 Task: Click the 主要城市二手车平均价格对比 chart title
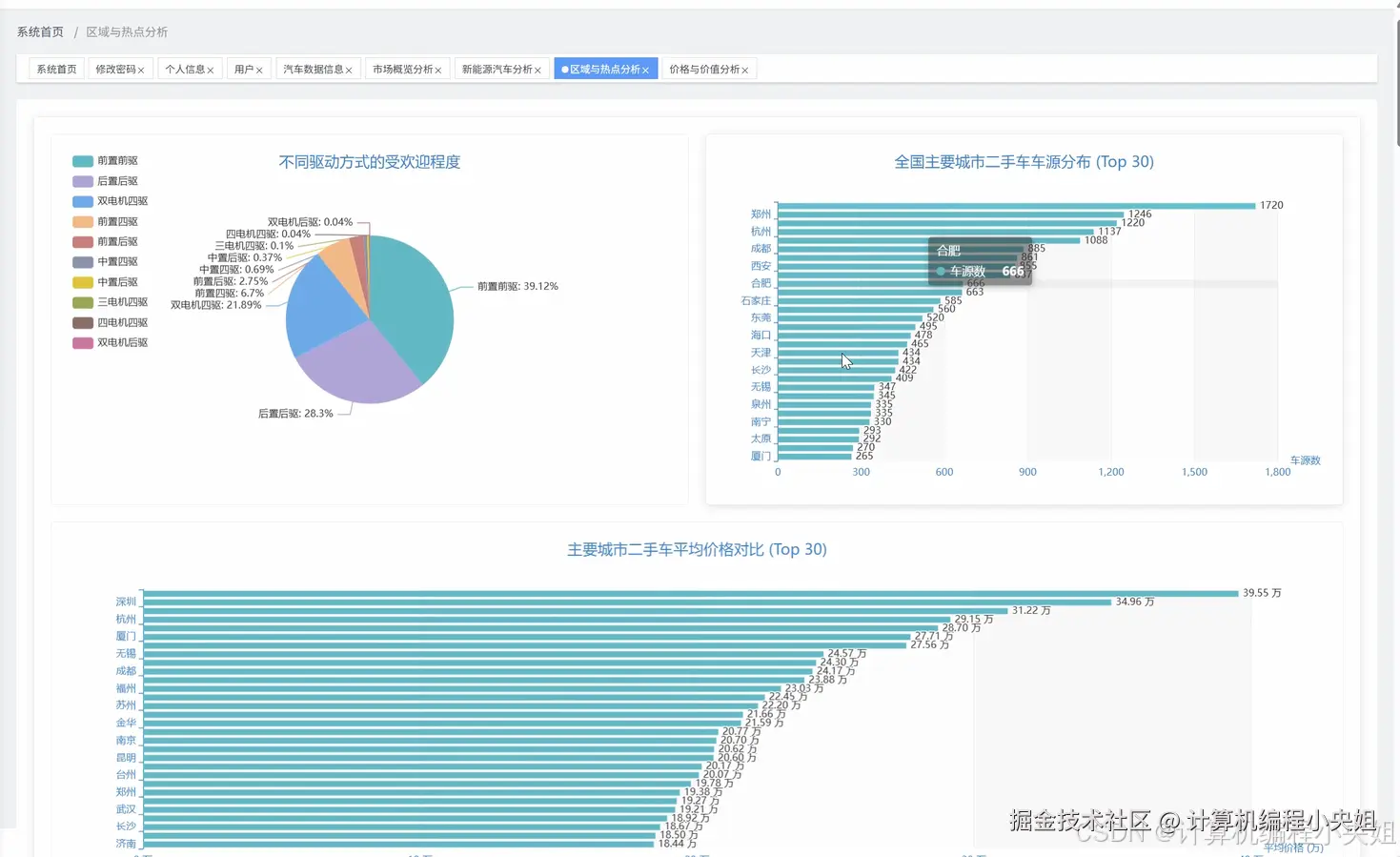697,549
